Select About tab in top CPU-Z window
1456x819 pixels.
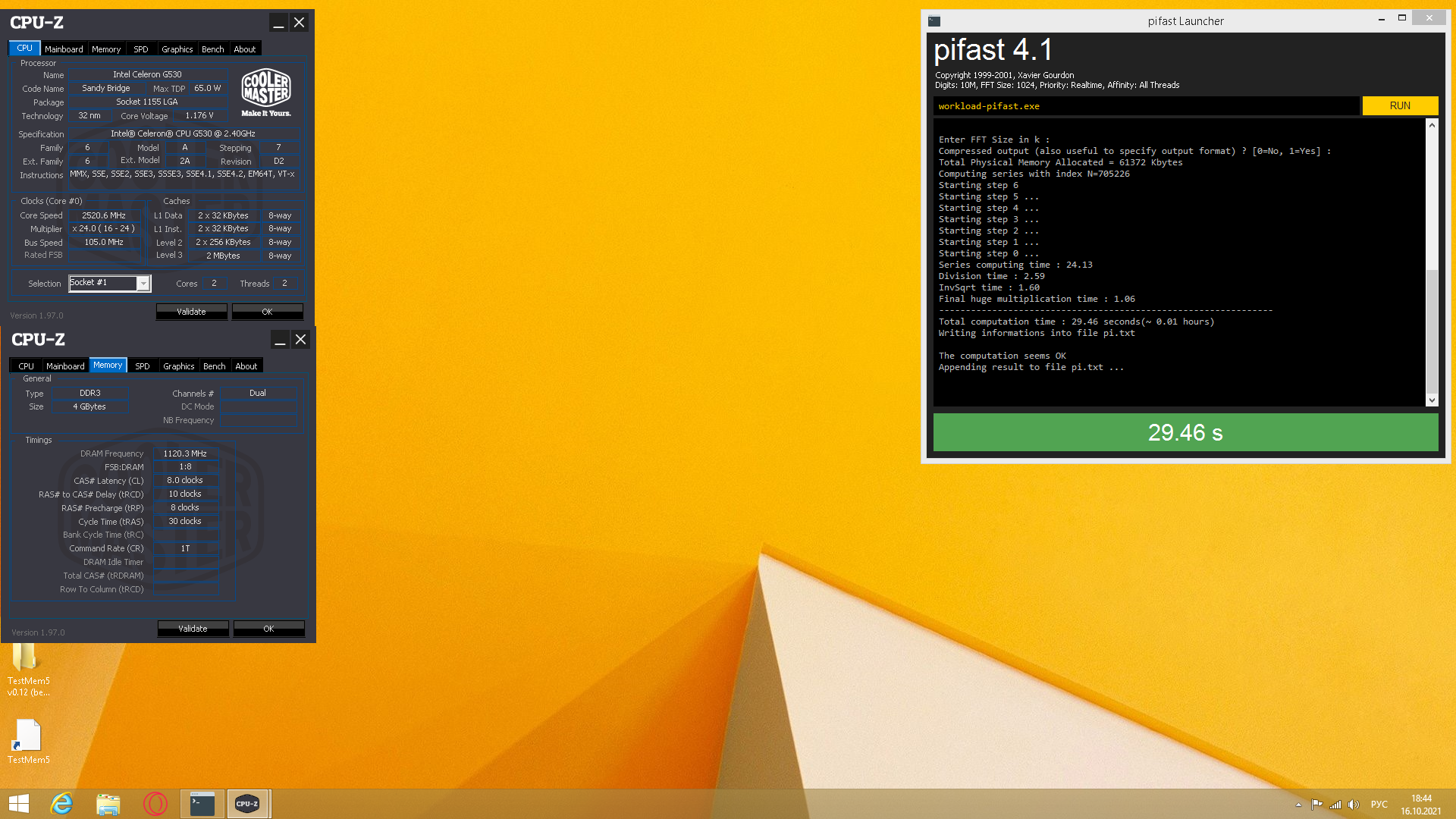[x=245, y=49]
